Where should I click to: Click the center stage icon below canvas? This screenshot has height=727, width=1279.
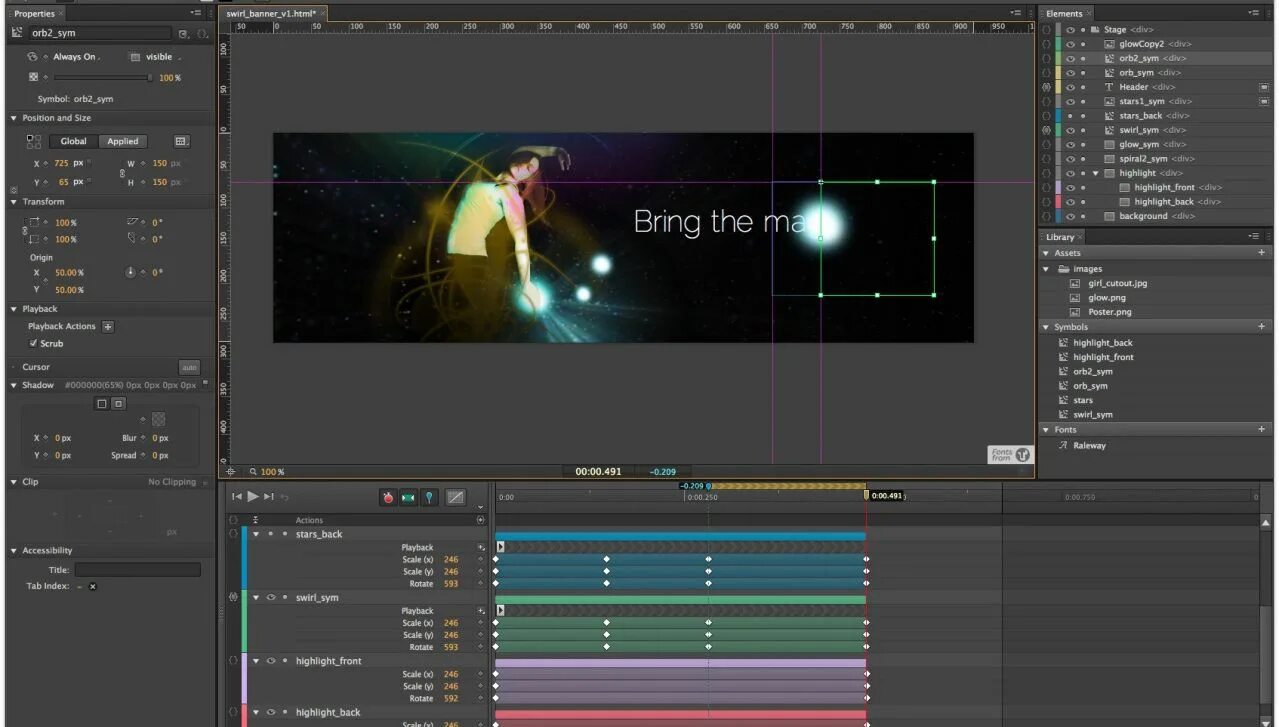(x=230, y=471)
